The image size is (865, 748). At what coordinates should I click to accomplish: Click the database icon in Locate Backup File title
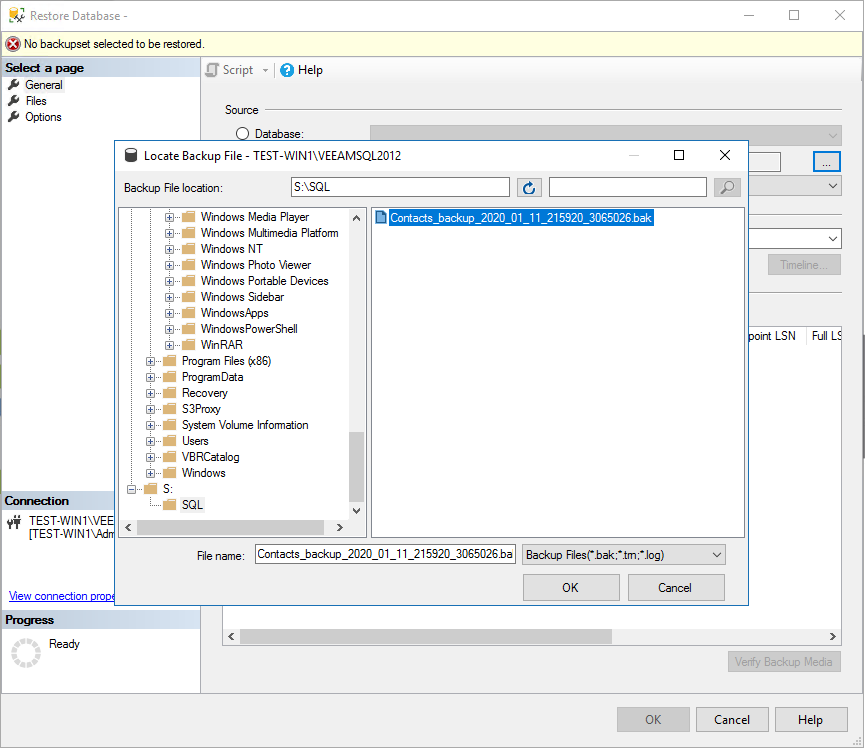click(x=131, y=156)
